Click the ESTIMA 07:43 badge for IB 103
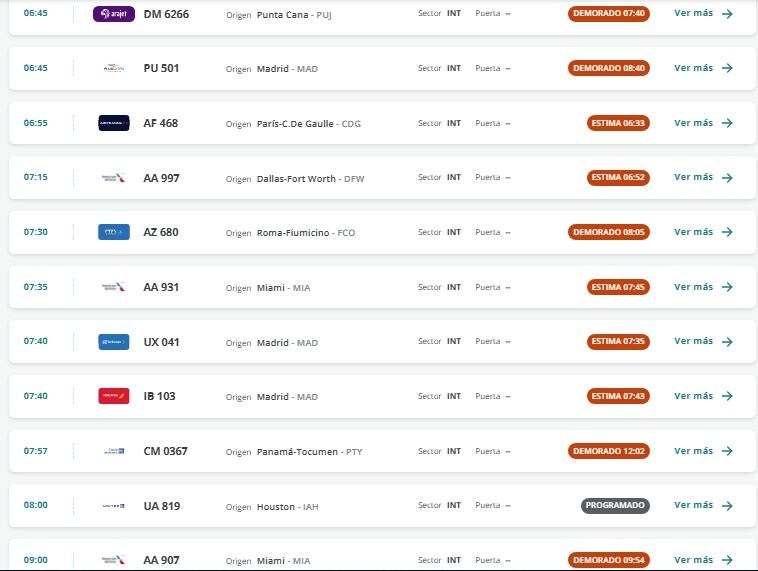Image resolution: width=758 pixels, height=571 pixels. (x=618, y=396)
